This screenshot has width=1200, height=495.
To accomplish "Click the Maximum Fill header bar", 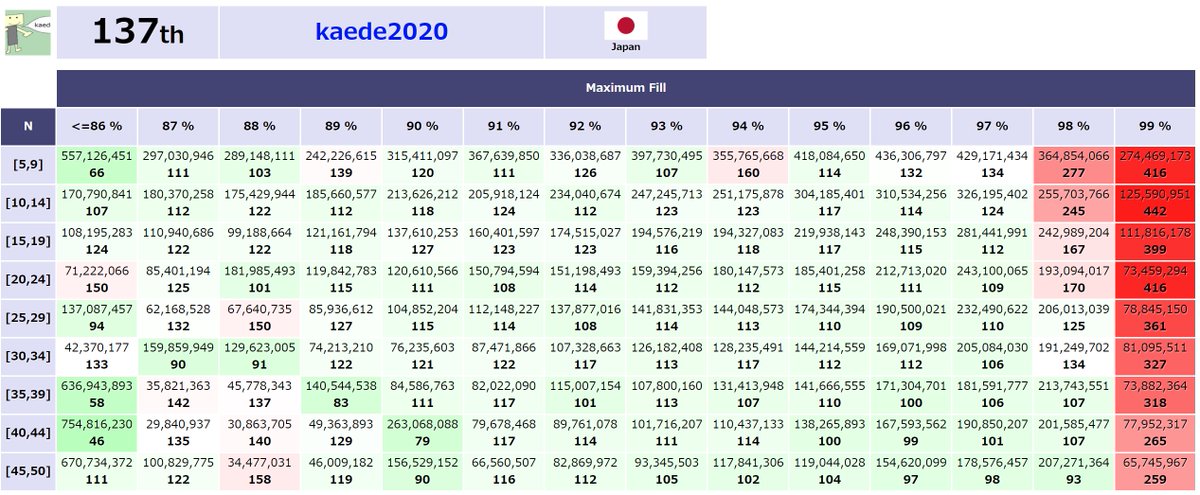I will tap(626, 88).
